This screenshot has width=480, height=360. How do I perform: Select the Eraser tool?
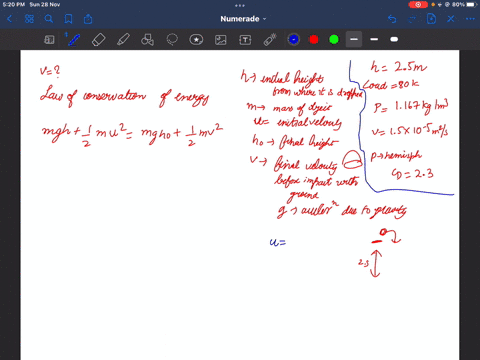[x=98, y=40]
